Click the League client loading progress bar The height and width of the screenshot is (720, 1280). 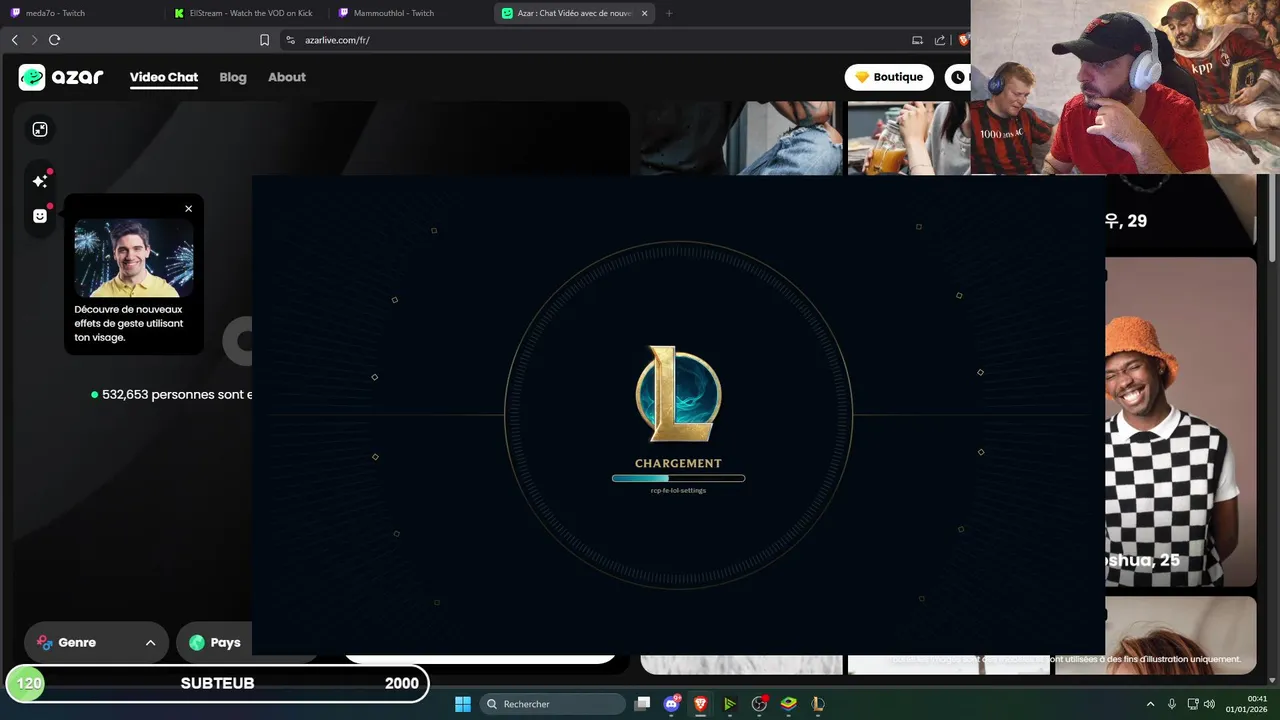tap(678, 478)
